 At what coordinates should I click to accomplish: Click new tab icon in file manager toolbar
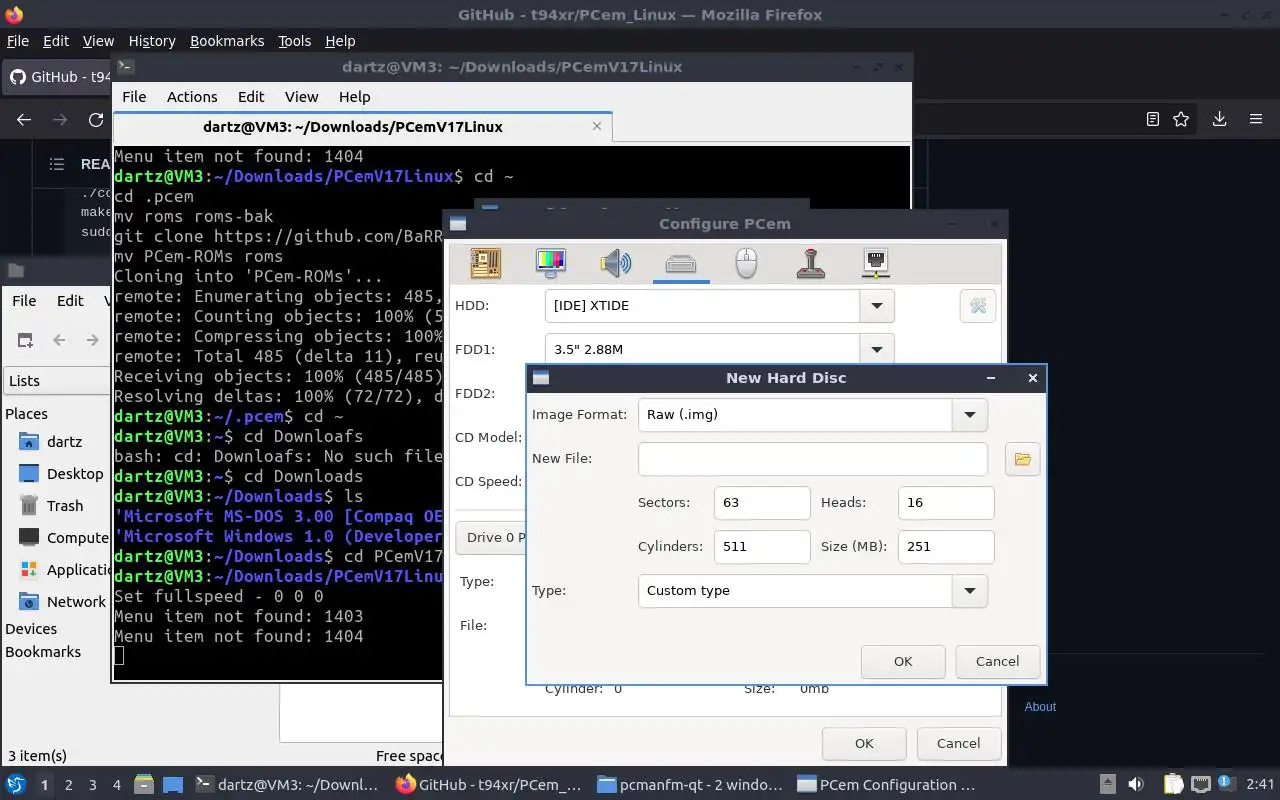coord(25,340)
